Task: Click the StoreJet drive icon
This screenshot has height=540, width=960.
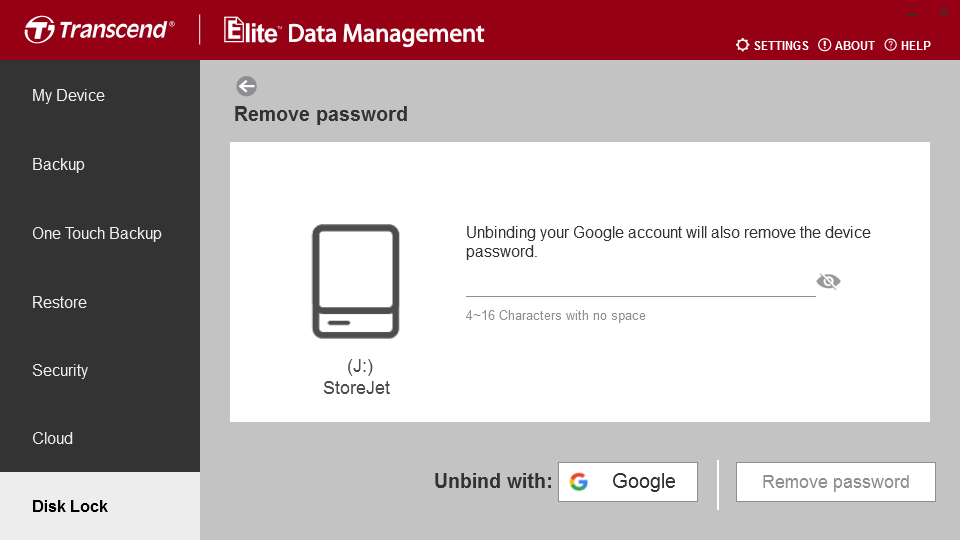Action: pos(356,282)
